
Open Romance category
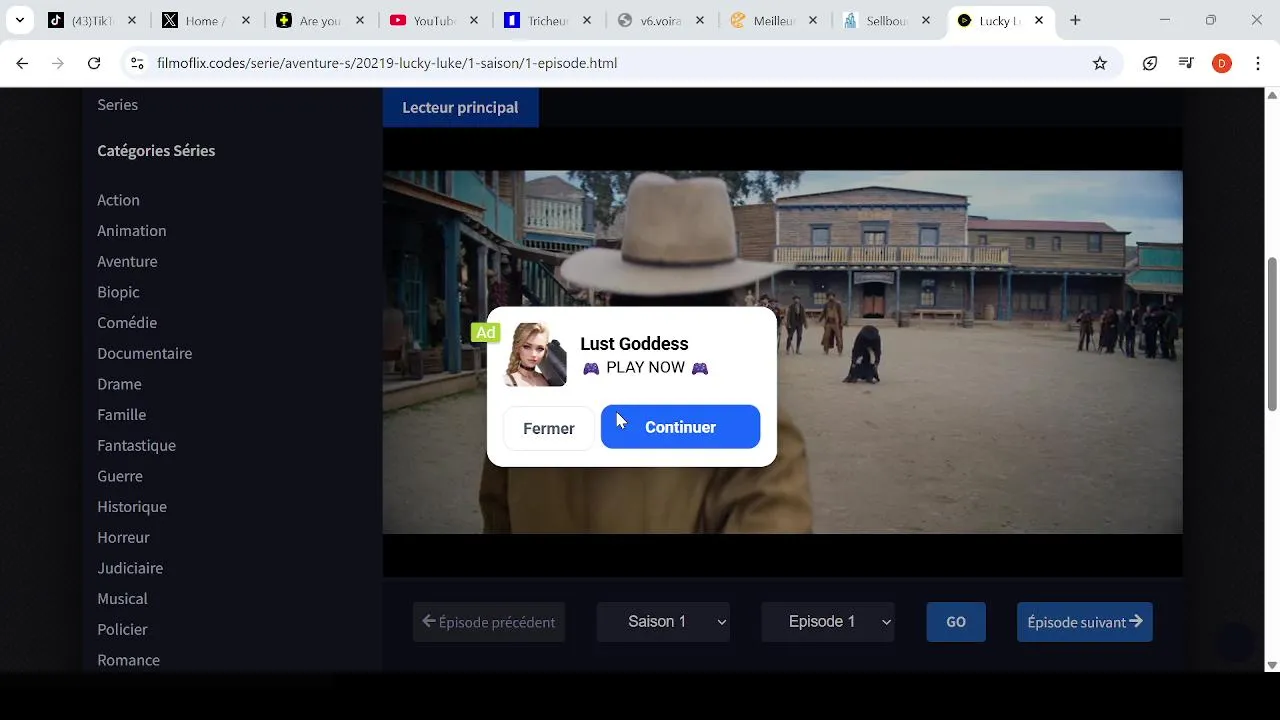[128, 660]
